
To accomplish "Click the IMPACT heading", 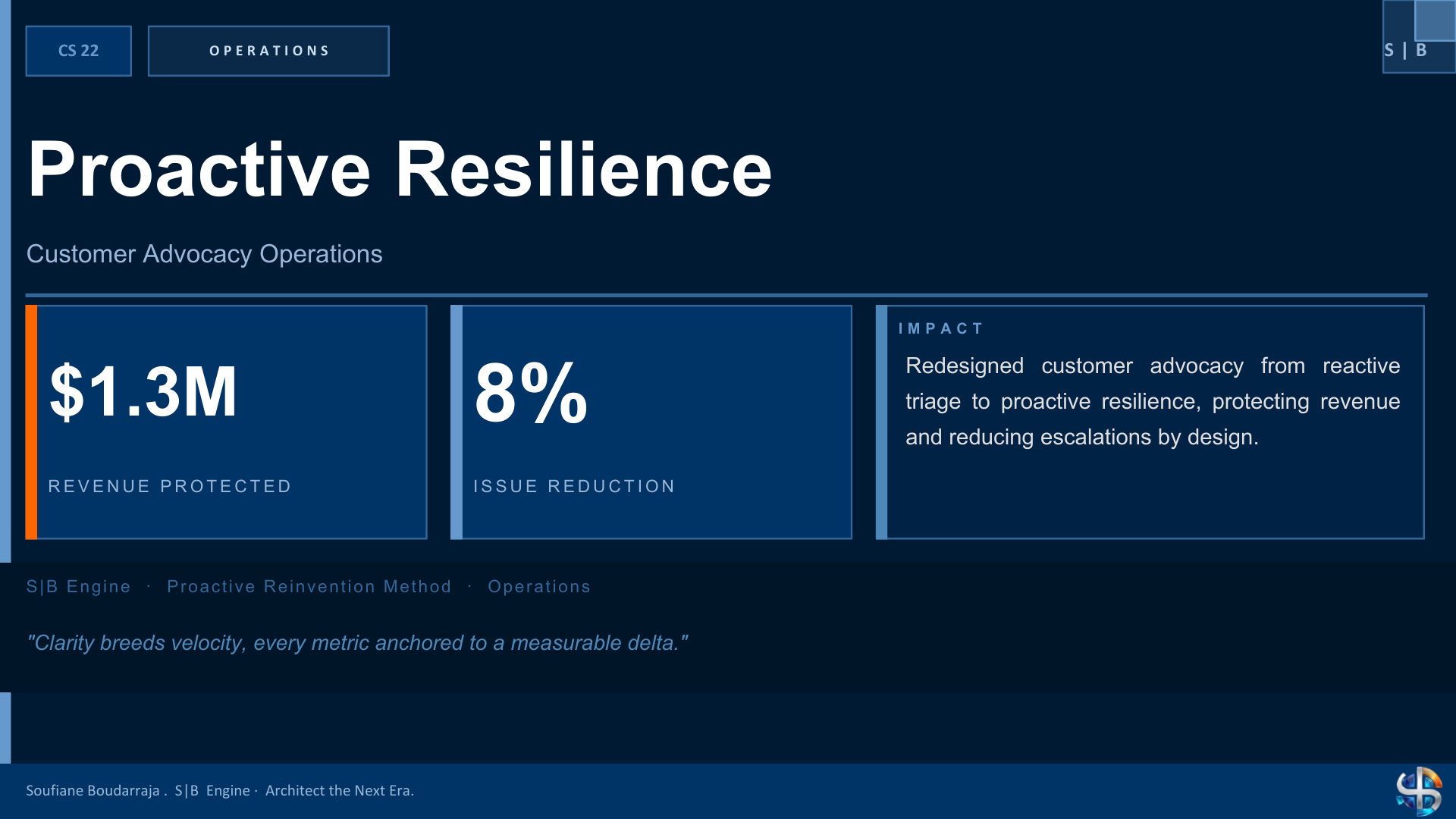I will coord(940,328).
